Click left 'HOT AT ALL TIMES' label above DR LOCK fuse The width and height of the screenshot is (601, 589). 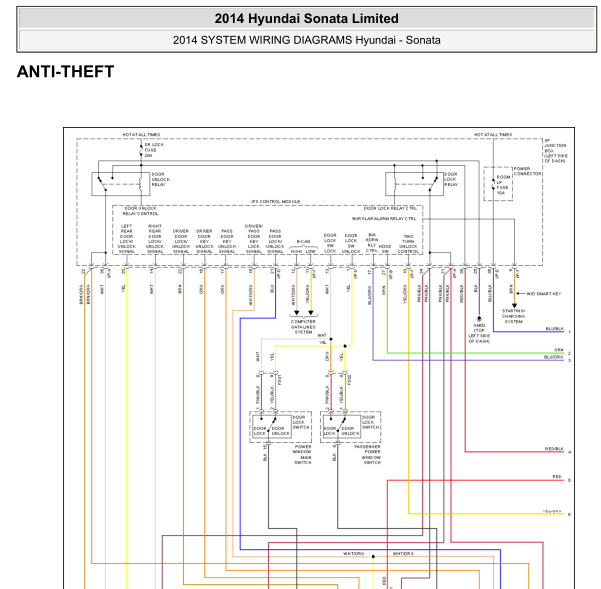tap(141, 135)
